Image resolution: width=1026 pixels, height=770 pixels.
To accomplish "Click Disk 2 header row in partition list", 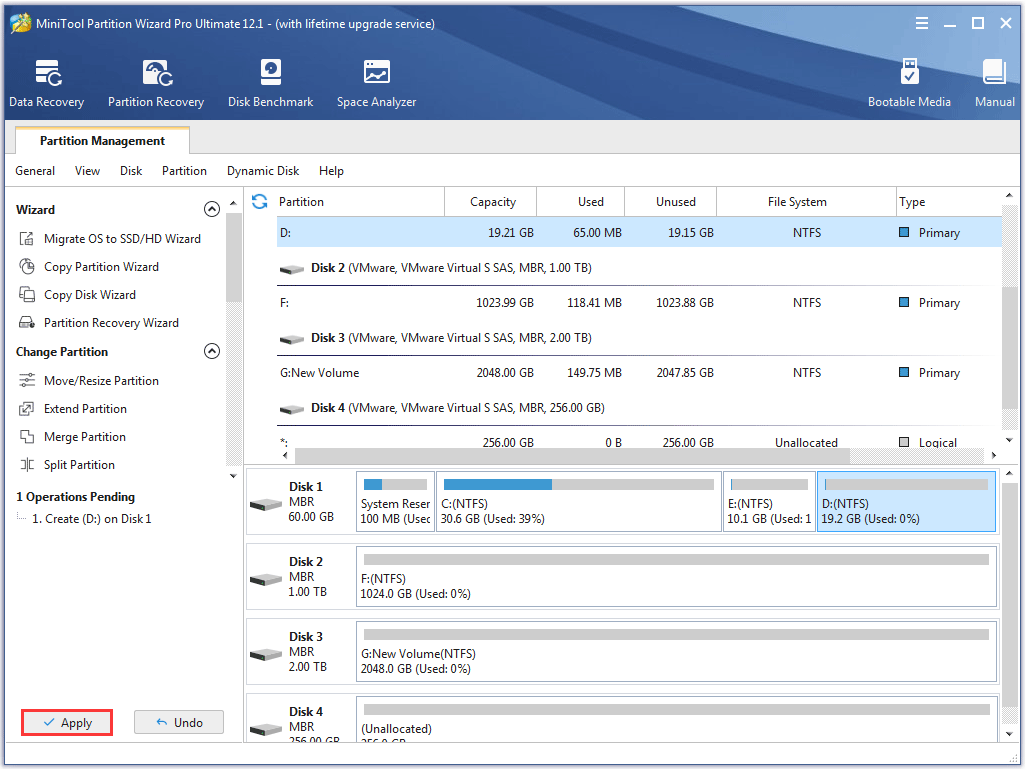I will [x=639, y=268].
